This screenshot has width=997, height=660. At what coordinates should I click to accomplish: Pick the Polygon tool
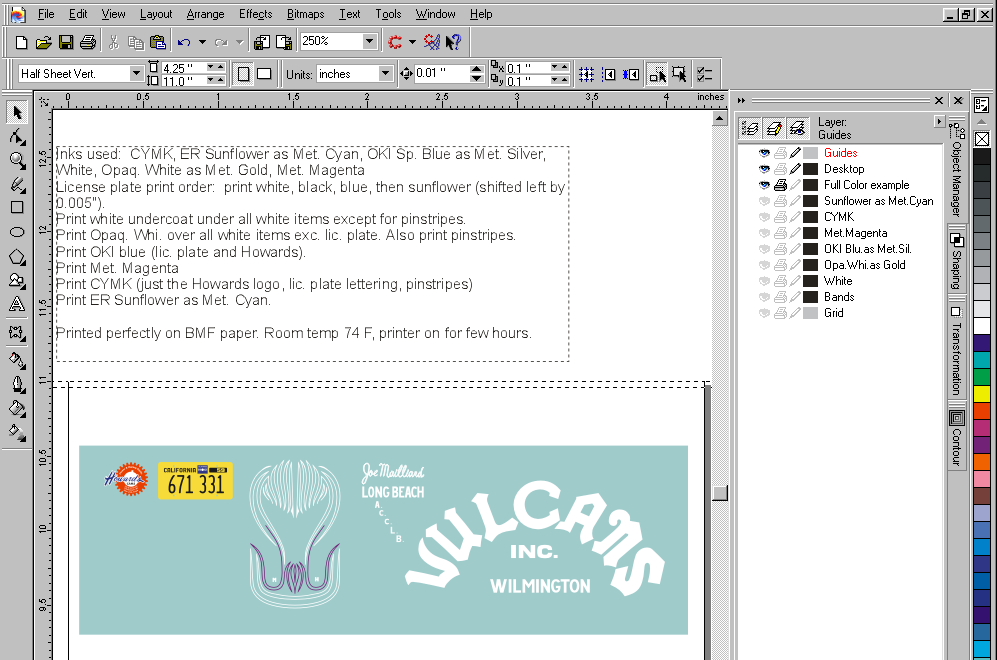coord(17,257)
